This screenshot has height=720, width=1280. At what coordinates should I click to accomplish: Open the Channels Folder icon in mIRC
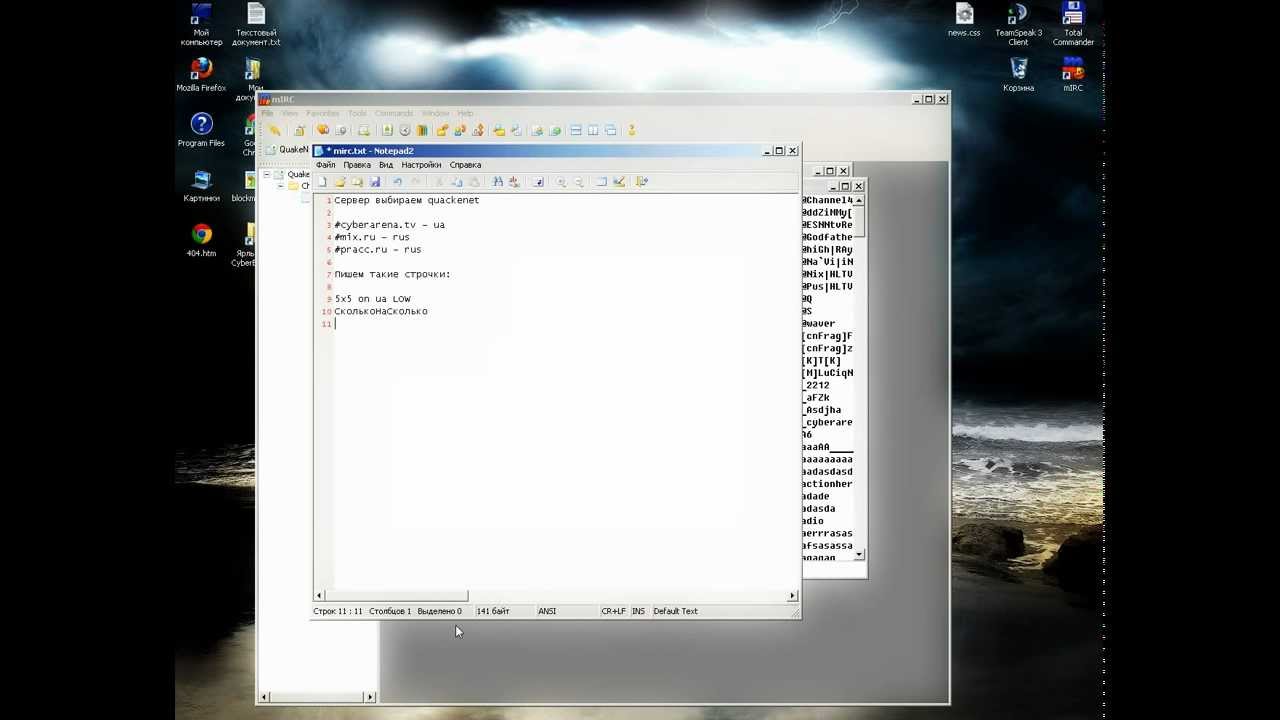click(323, 130)
